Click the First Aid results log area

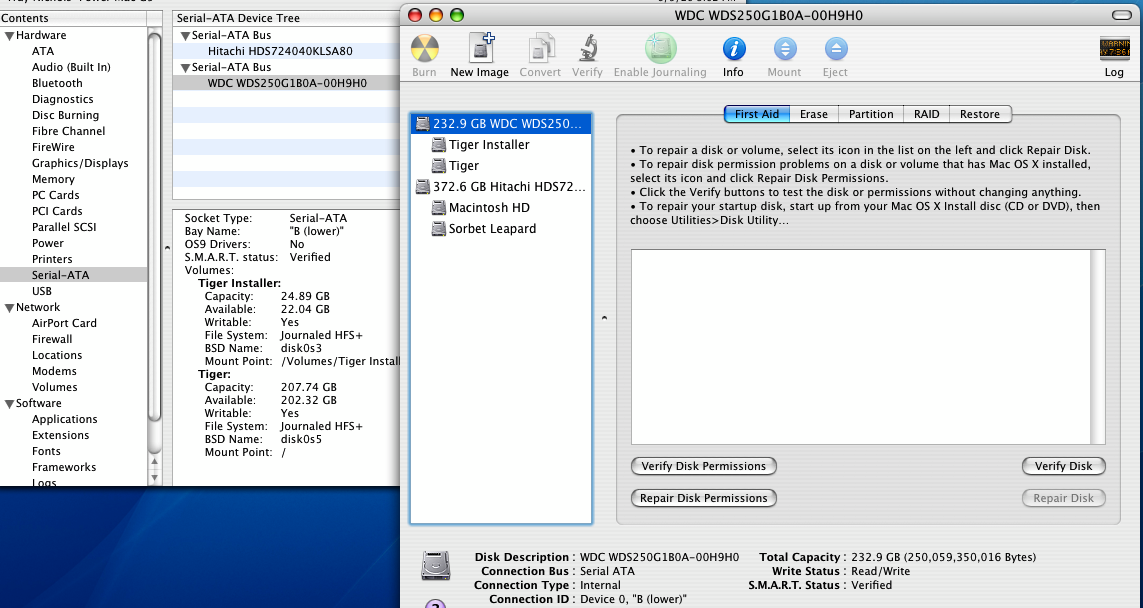click(x=867, y=347)
